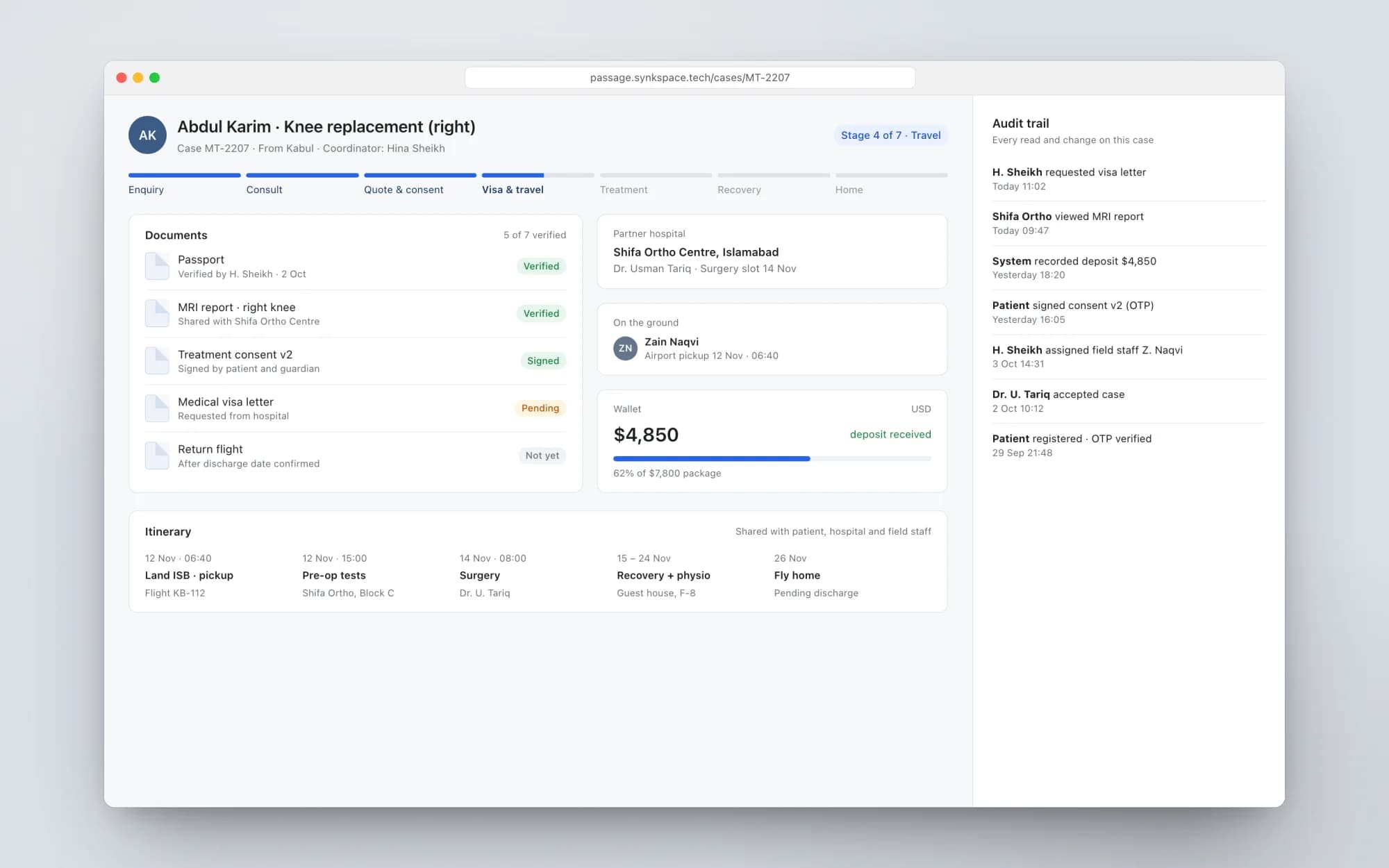Click the '62% of $7,800 package' text
Image resolution: width=1389 pixels, height=868 pixels.
pyautogui.click(x=667, y=473)
